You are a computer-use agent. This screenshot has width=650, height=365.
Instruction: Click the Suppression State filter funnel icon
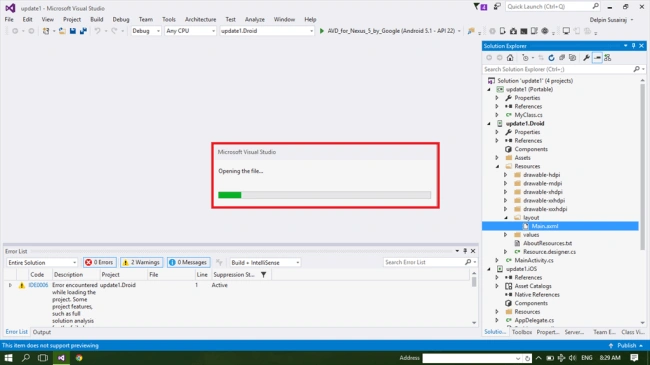pyautogui.click(x=264, y=275)
